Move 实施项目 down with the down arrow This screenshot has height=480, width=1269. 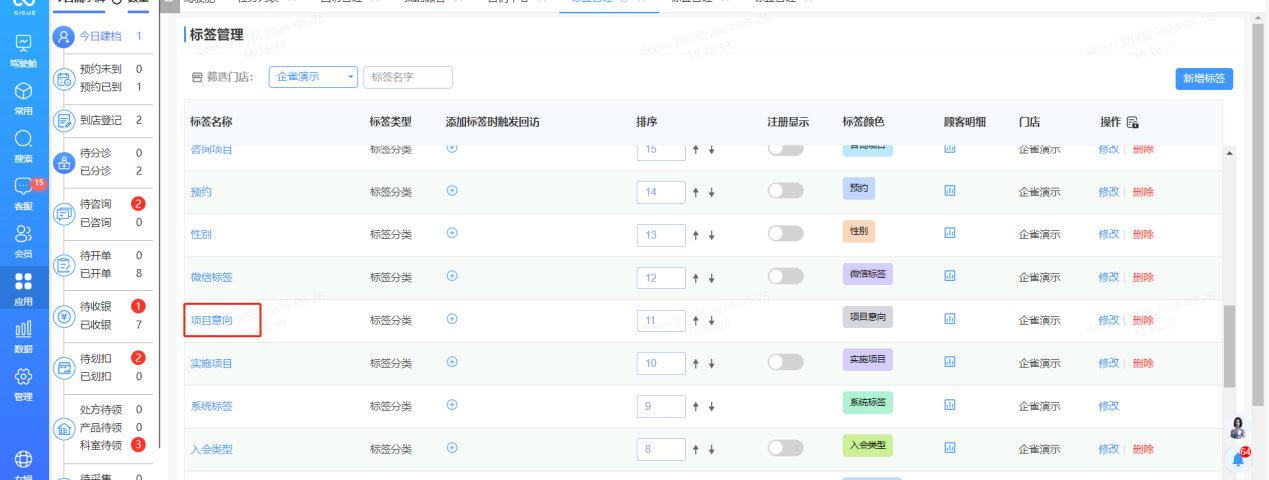tap(712, 364)
